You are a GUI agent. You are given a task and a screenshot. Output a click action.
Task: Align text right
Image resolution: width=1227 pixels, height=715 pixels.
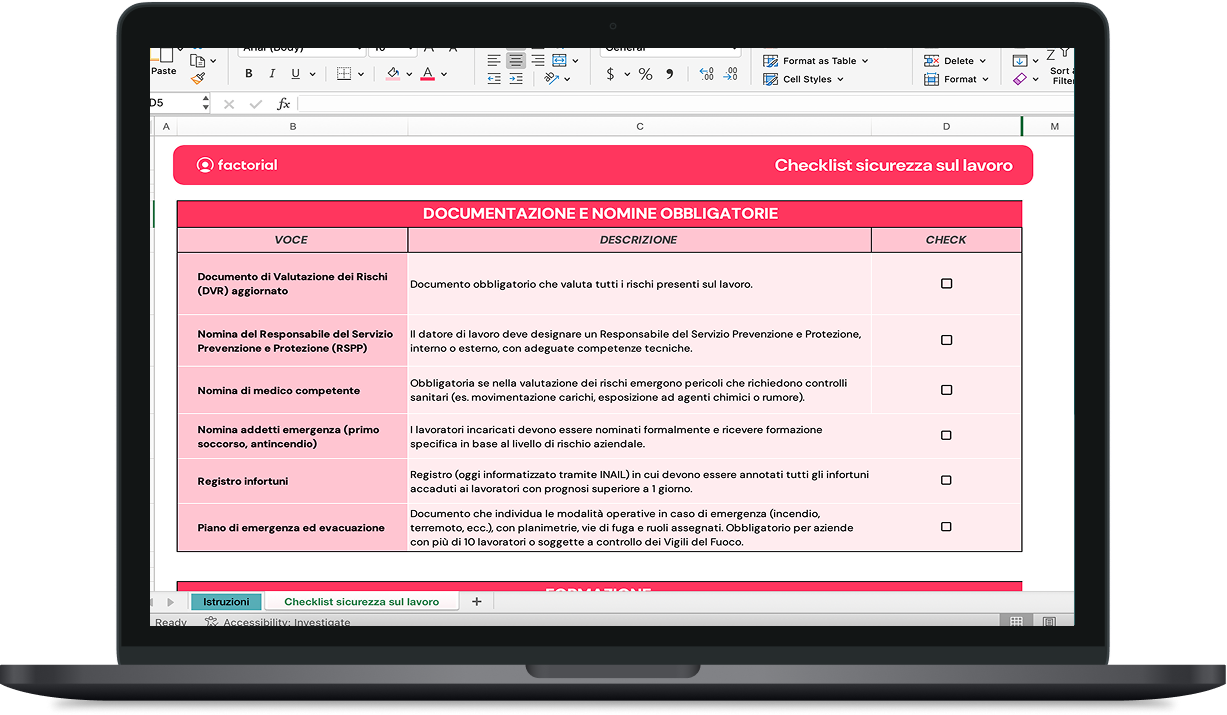(x=538, y=60)
